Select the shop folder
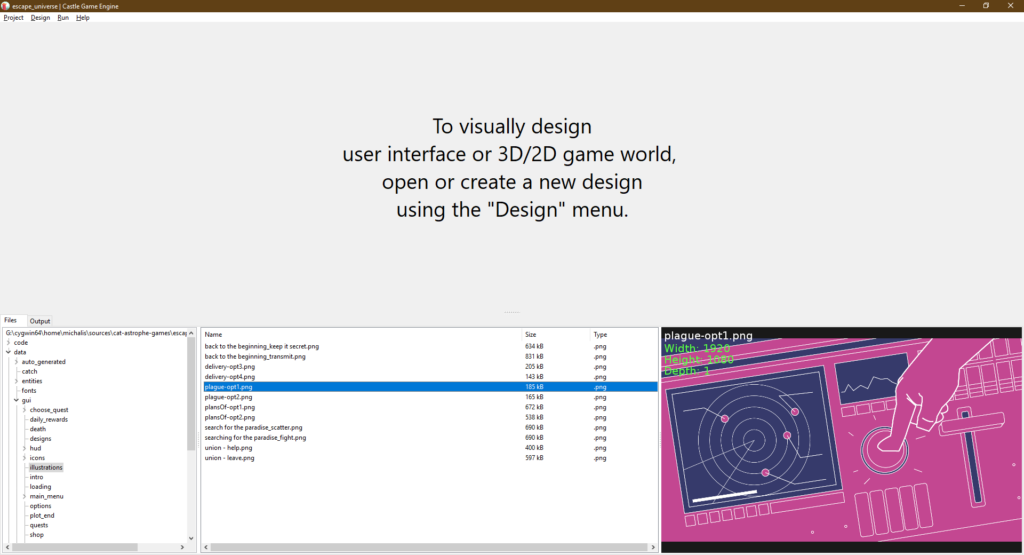 [x=37, y=535]
